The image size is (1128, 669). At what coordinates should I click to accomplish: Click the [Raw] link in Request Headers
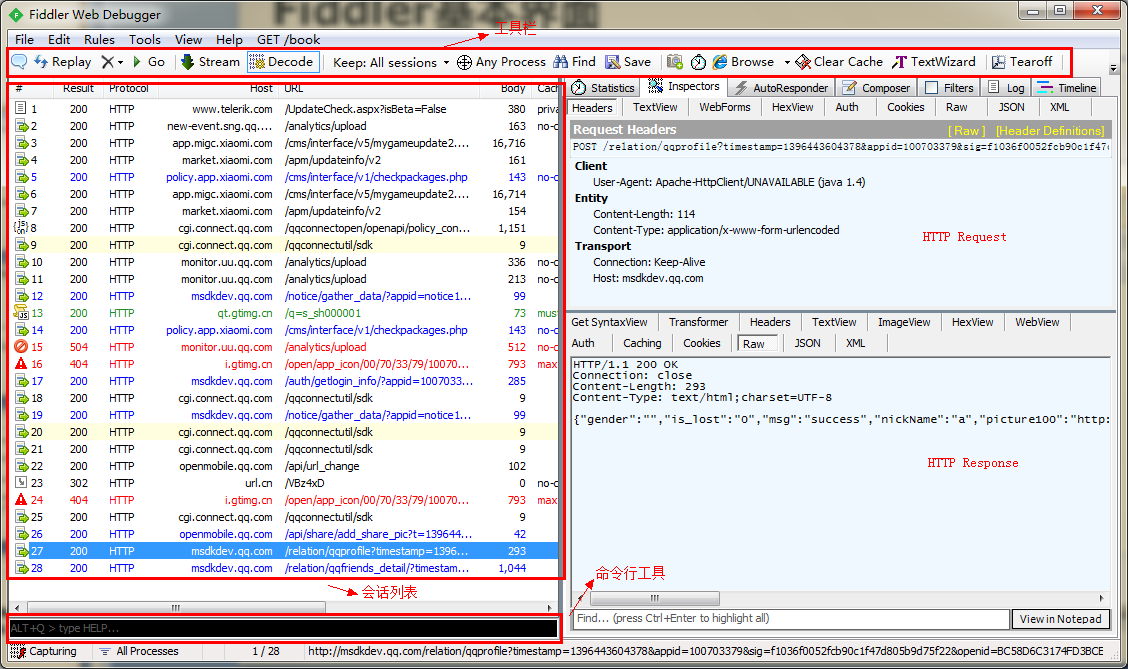(x=966, y=130)
